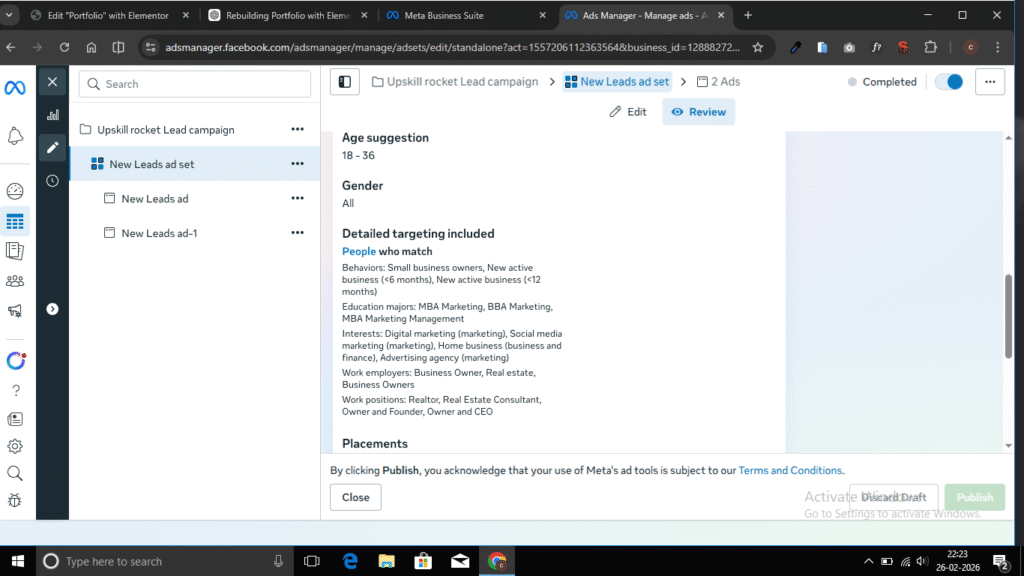Open the history clock icon
Screen dimensions: 1024x576
52,181
